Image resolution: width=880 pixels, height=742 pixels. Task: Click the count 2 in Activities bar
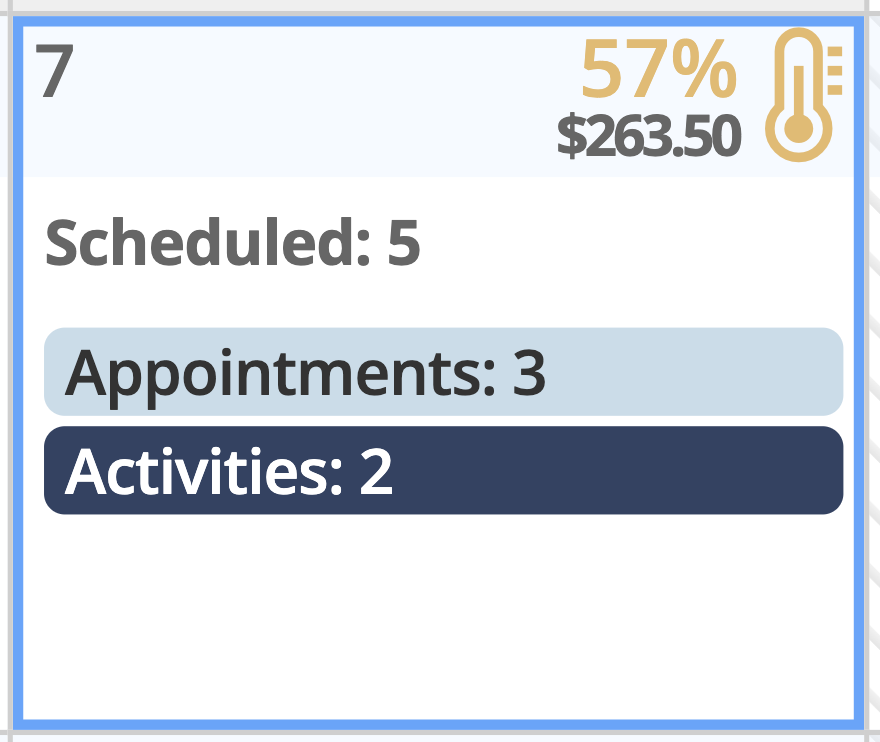coord(376,472)
